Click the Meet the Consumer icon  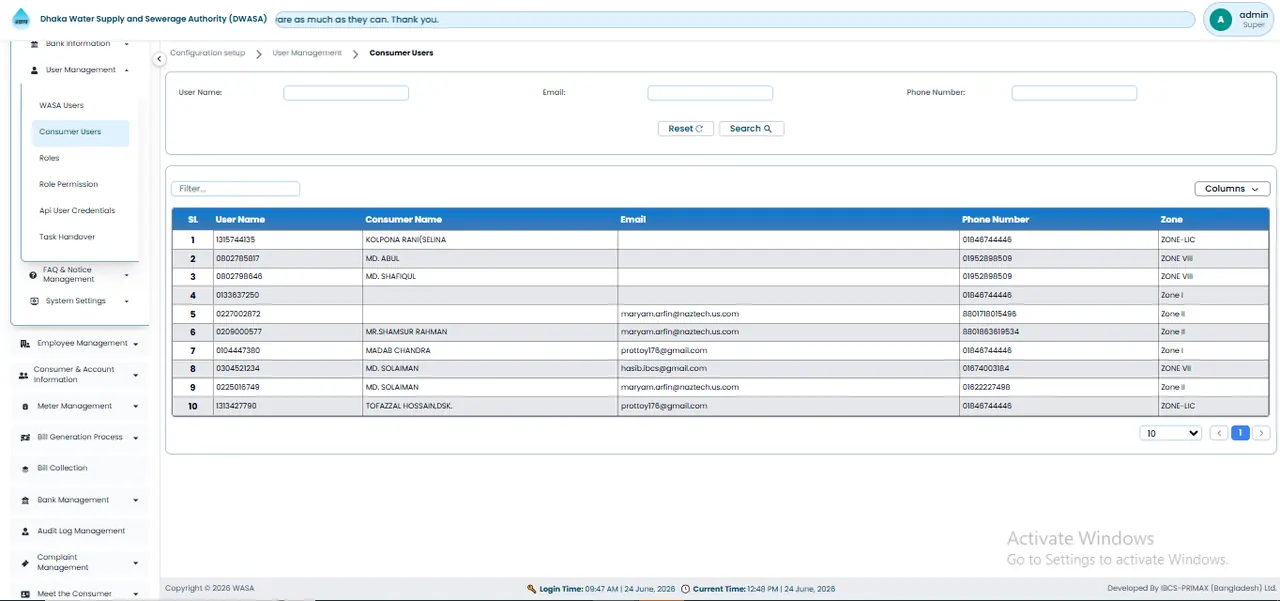[x=25, y=594]
